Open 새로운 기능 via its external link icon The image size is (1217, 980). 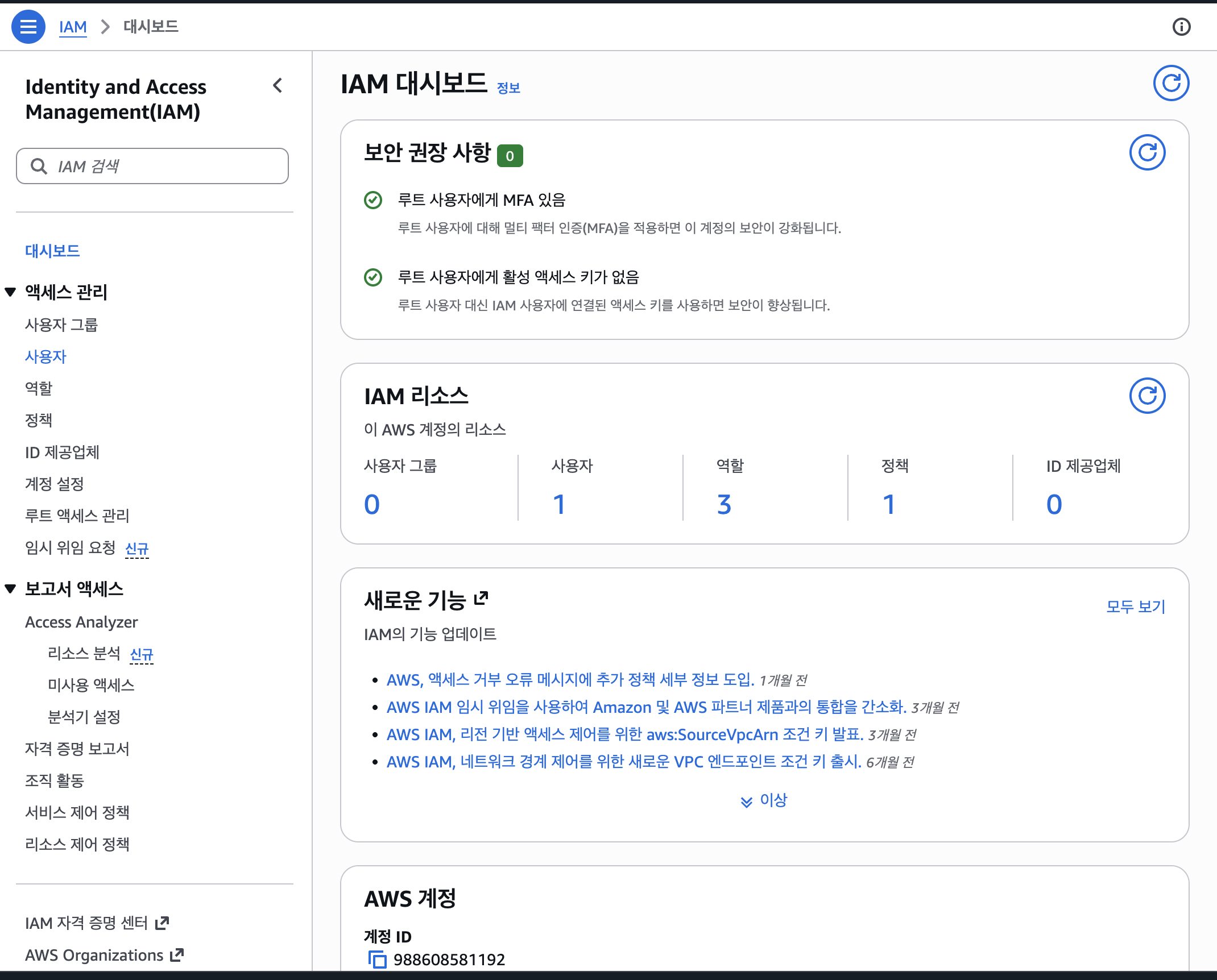tap(482, 598)
